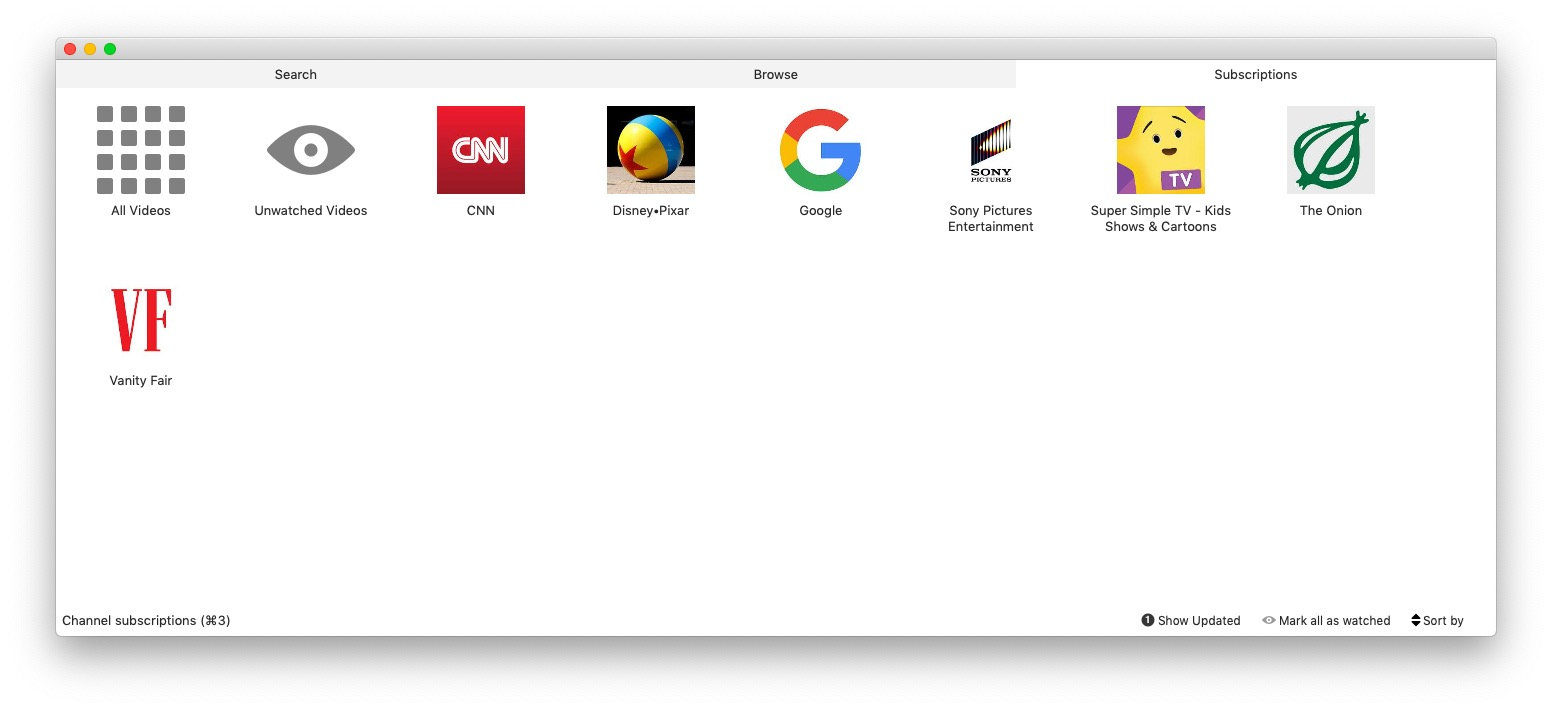Select the Subscriptions tab

pyautogui.click(x=1256, y=74)
